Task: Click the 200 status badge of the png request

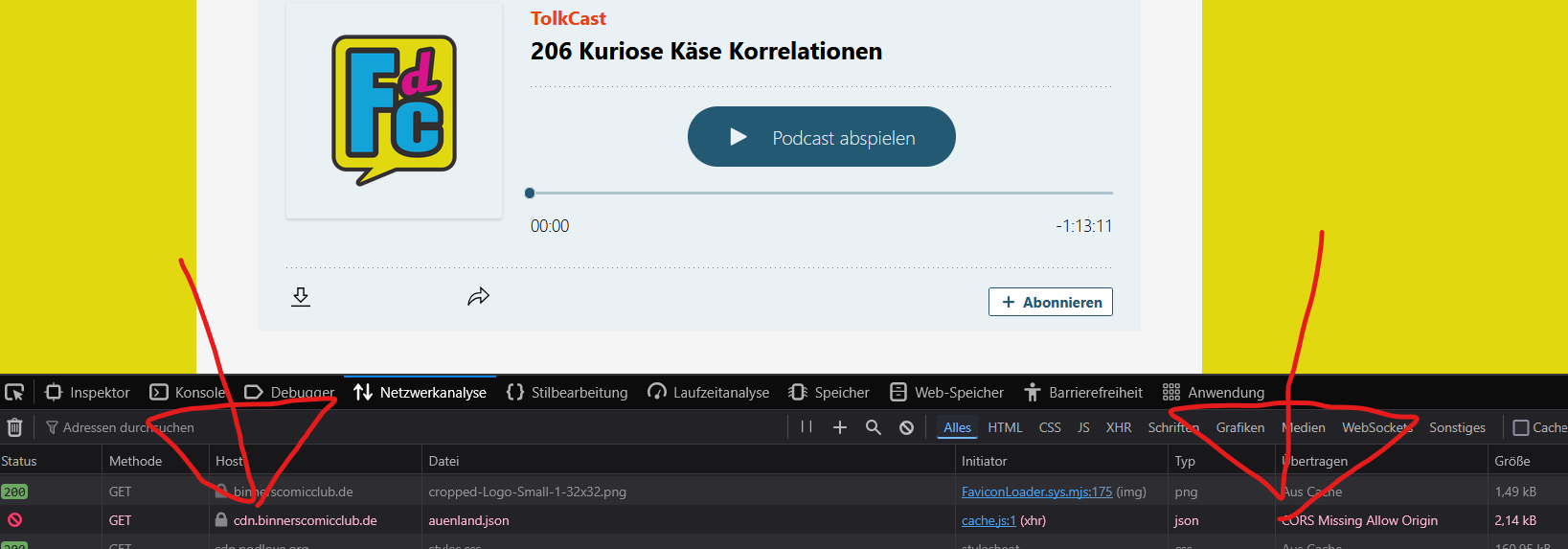Action: 14,492
